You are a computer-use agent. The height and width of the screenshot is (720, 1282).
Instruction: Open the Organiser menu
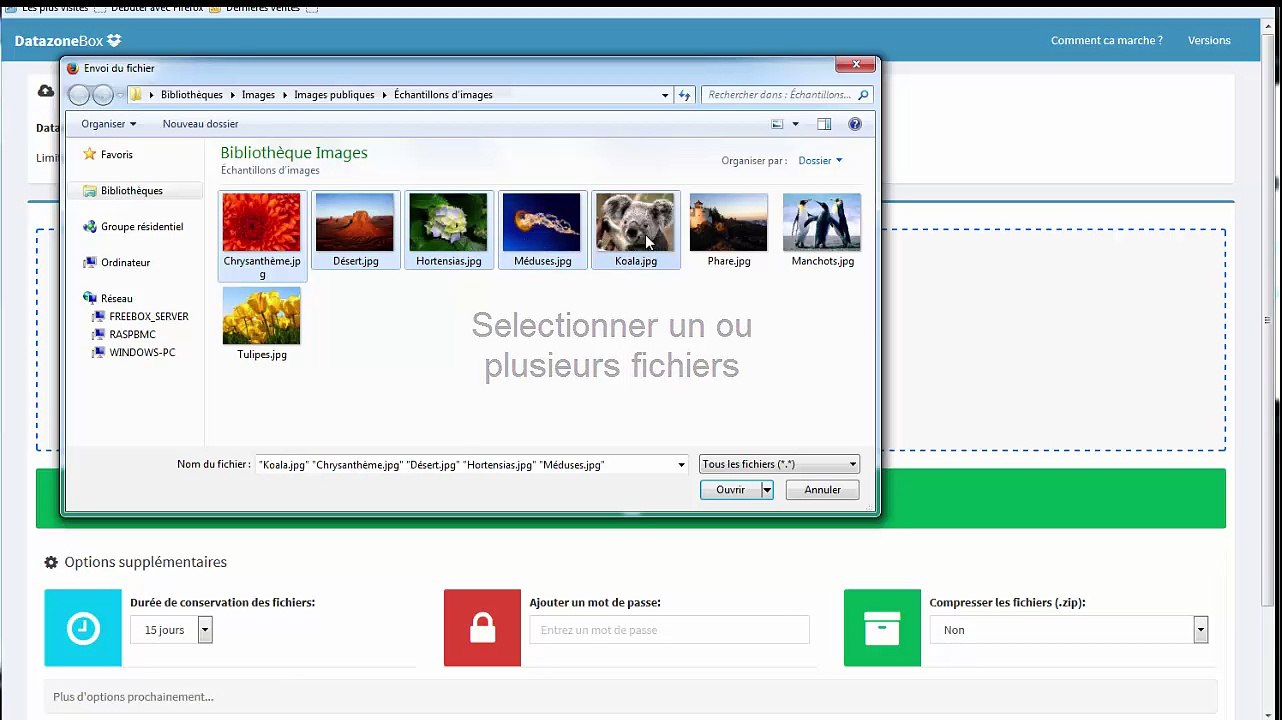pos(108,124)
